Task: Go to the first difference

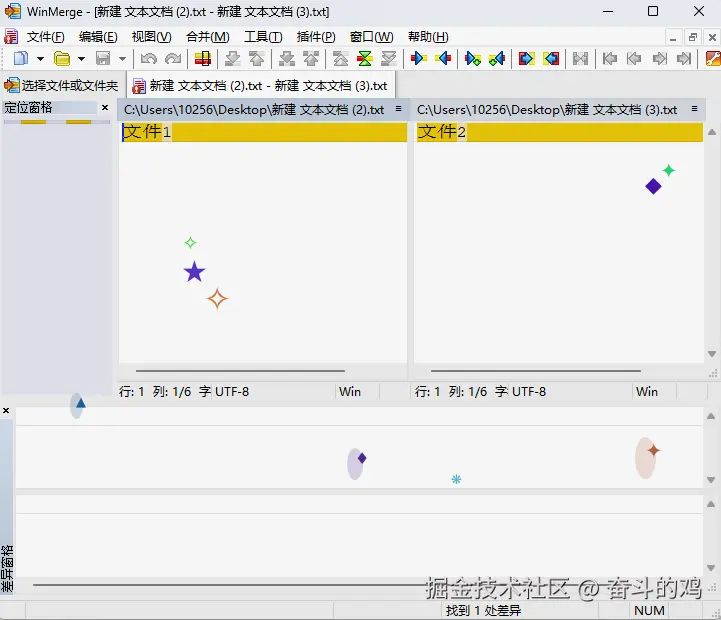Action: (x=340, y=58)
